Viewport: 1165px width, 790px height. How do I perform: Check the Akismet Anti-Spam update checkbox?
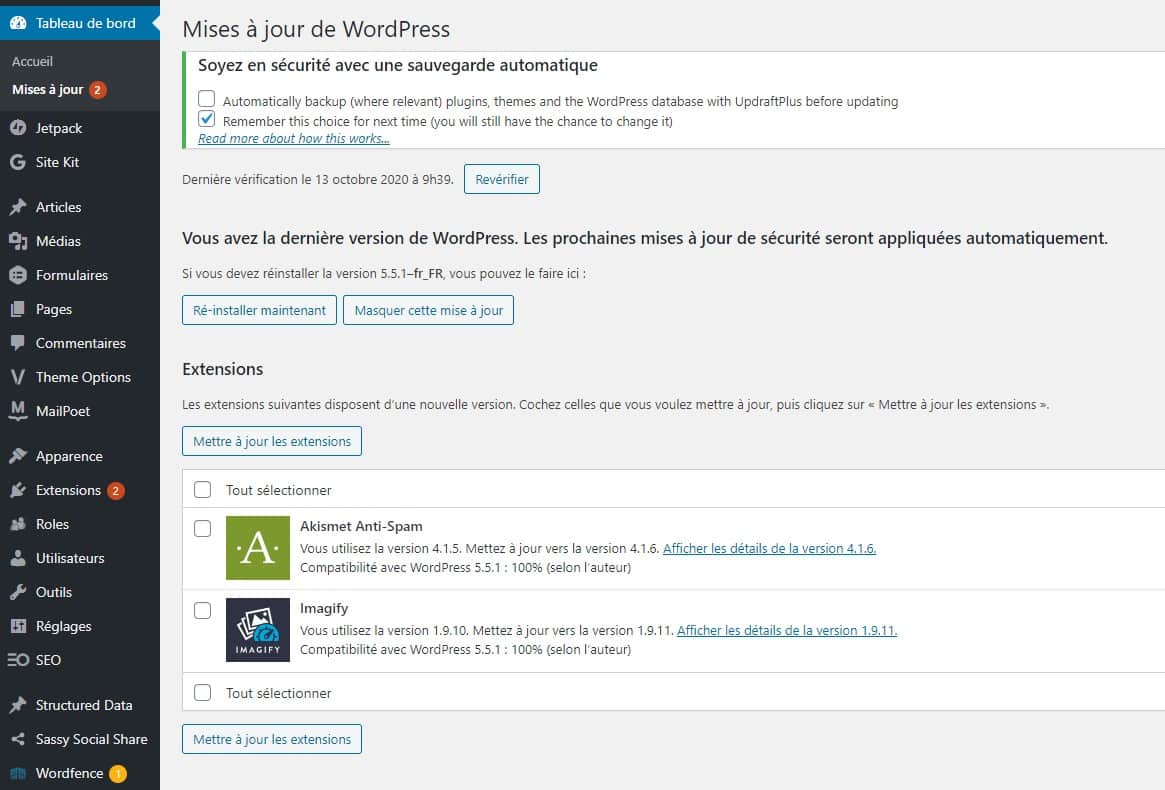[203, 528]
